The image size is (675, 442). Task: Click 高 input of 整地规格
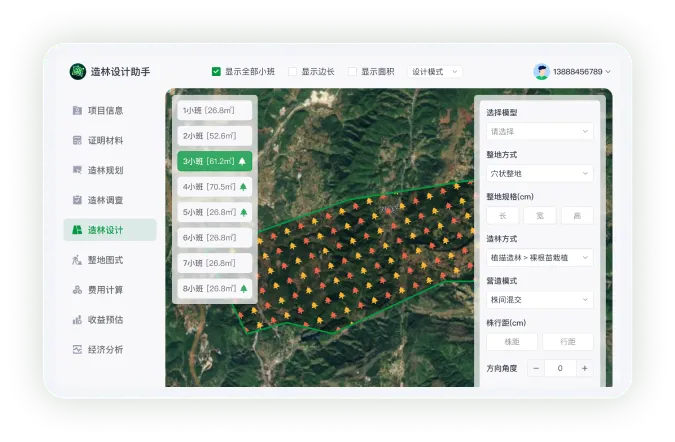pyautogui.click(x=577, y=216)
